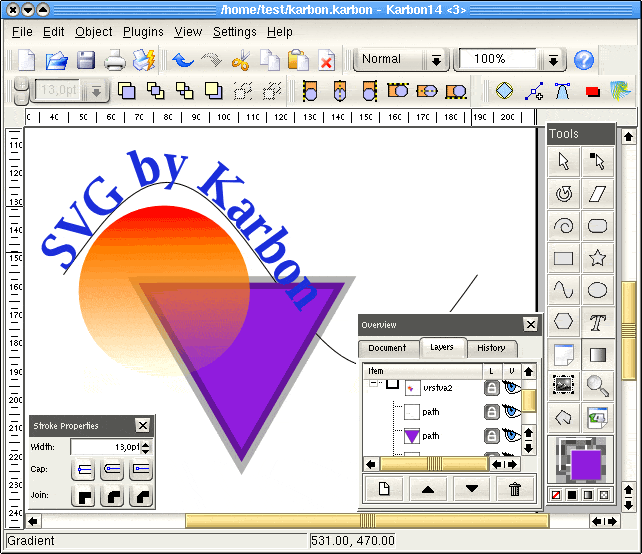Toggle visibility eye of vrstva2 layer

coord(511,387)
